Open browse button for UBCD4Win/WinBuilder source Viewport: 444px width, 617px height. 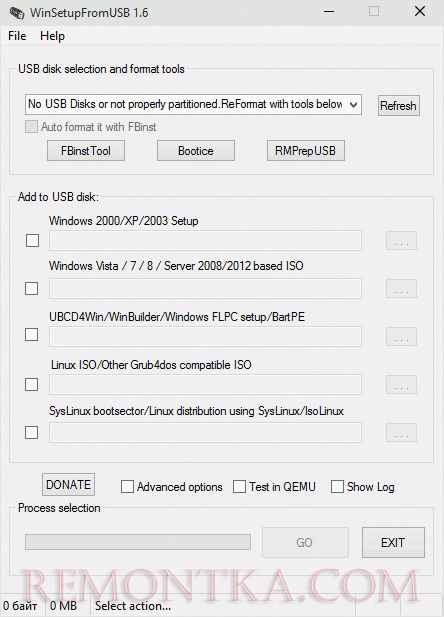tap(401, 336)
